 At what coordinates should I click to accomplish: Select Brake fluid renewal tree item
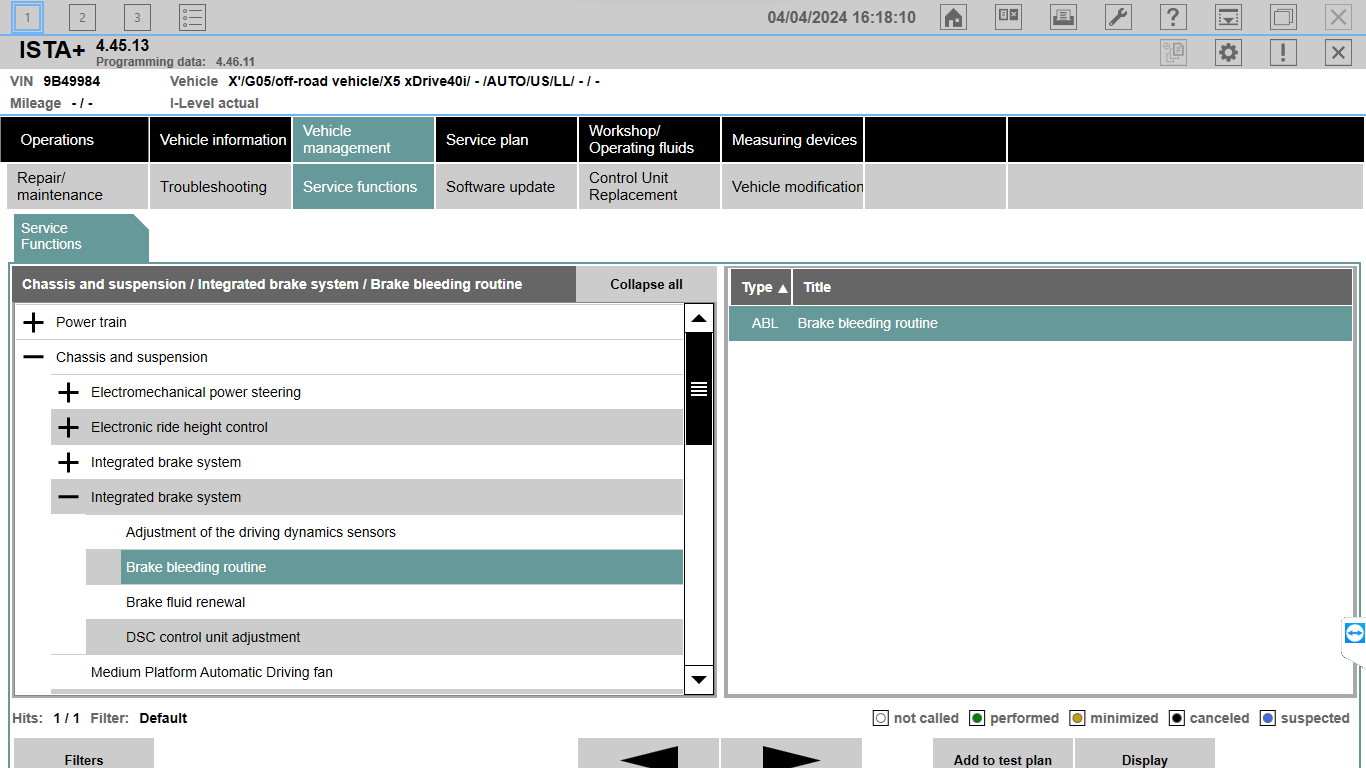185,602
